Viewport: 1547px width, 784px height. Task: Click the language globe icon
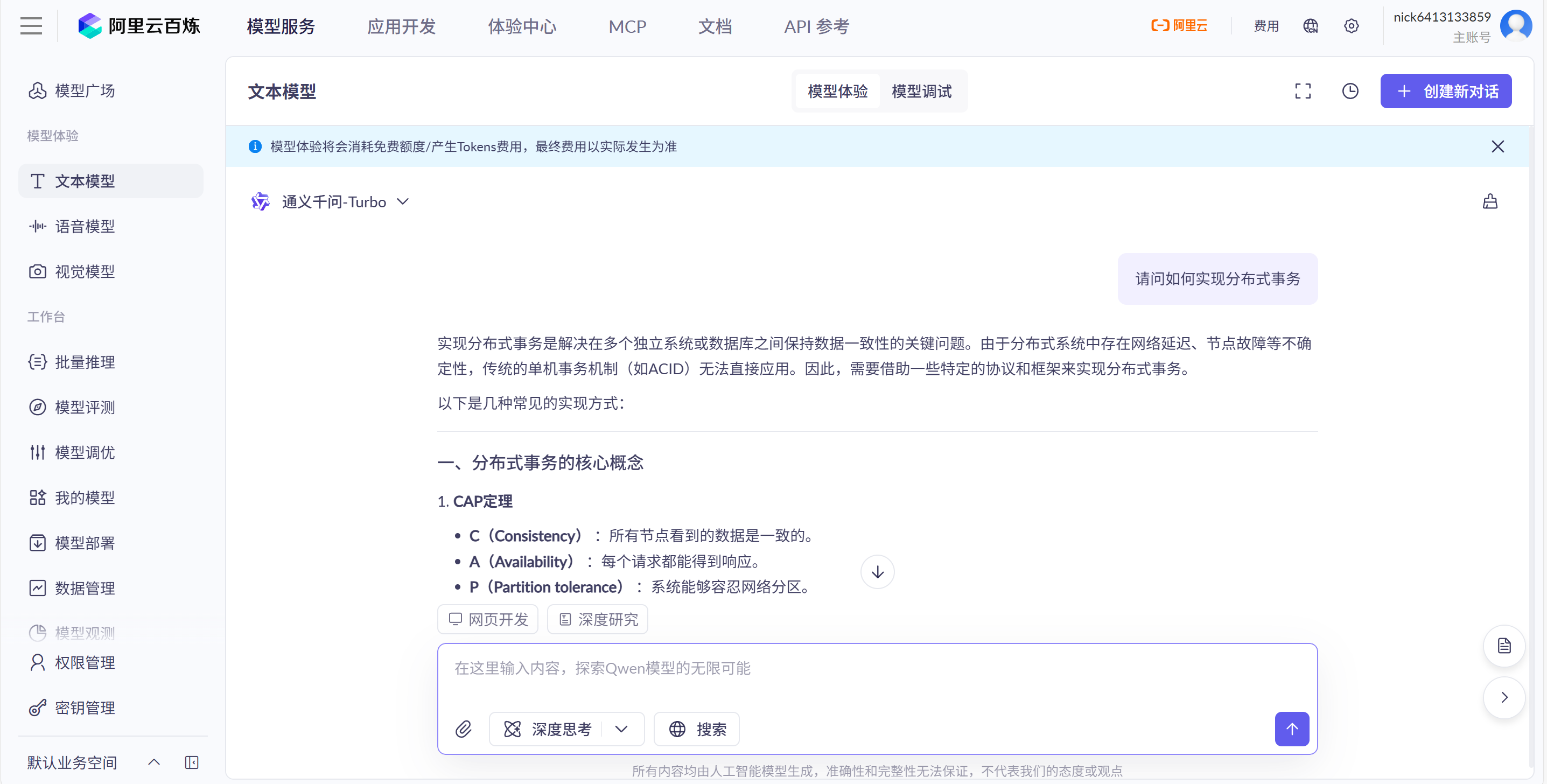(1311, 26)
